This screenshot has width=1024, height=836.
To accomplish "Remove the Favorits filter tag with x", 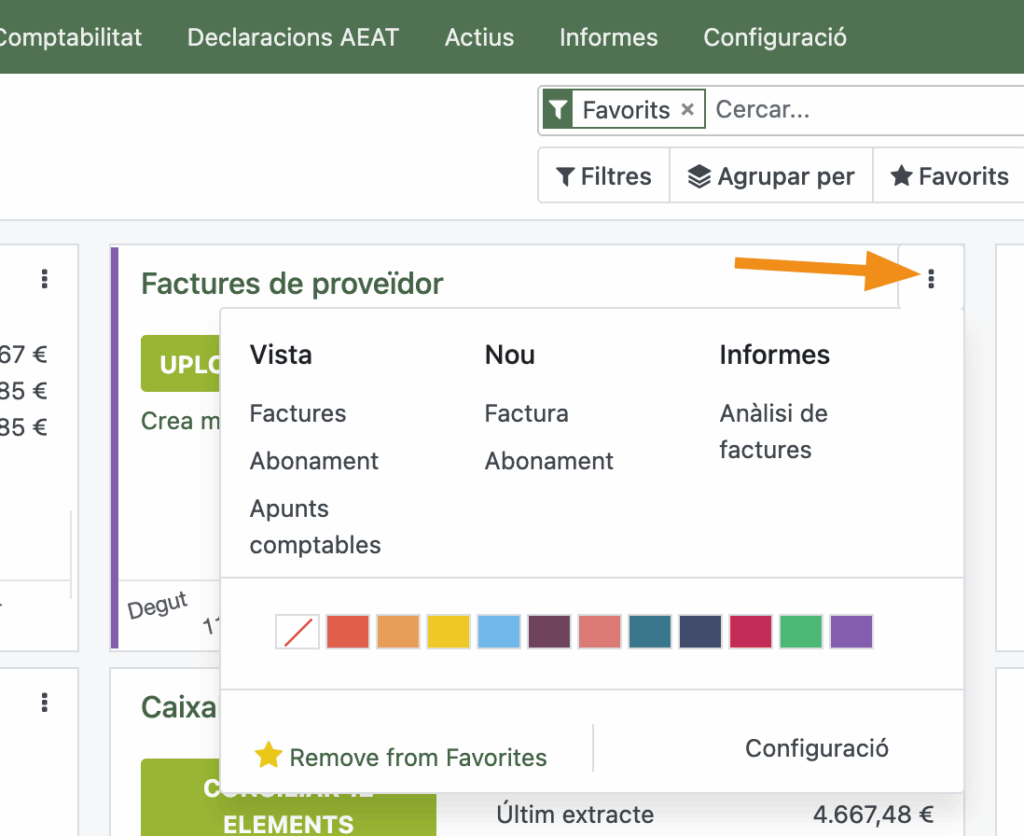I will pyautogui.click(x=687, y=110).
